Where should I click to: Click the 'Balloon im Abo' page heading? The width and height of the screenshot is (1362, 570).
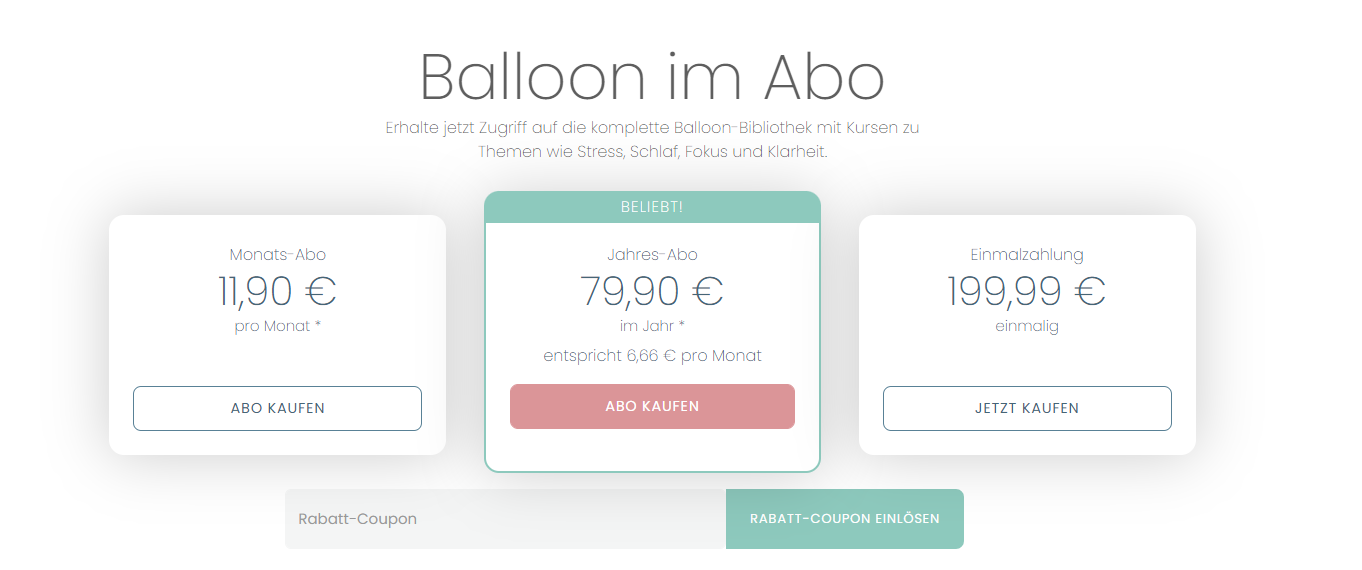(652, 76)
